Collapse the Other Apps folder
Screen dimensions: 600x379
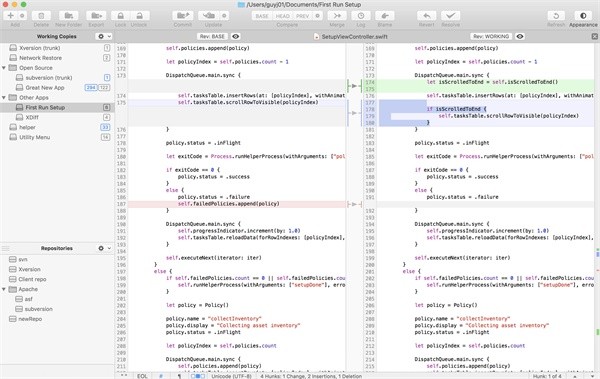[x=4, y=98]
